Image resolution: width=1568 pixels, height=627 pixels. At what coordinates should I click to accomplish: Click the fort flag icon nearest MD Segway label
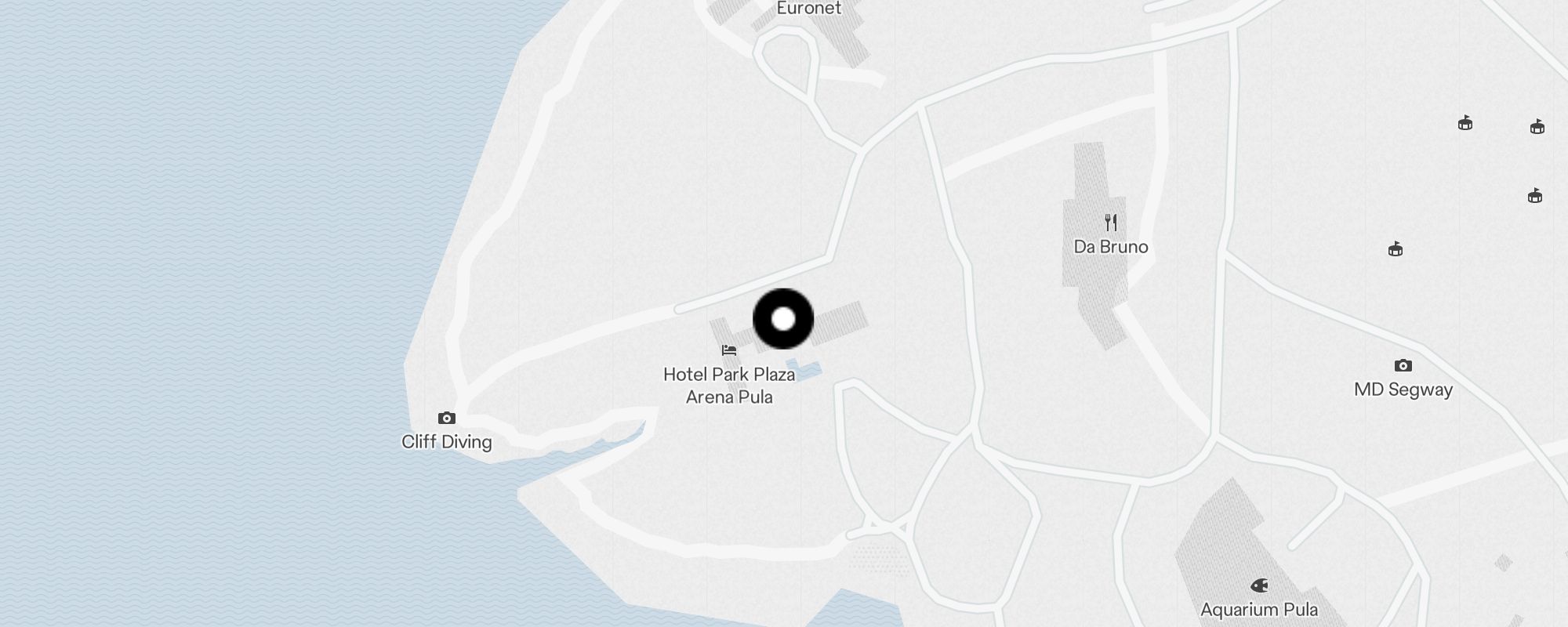tap(1396, 249)
